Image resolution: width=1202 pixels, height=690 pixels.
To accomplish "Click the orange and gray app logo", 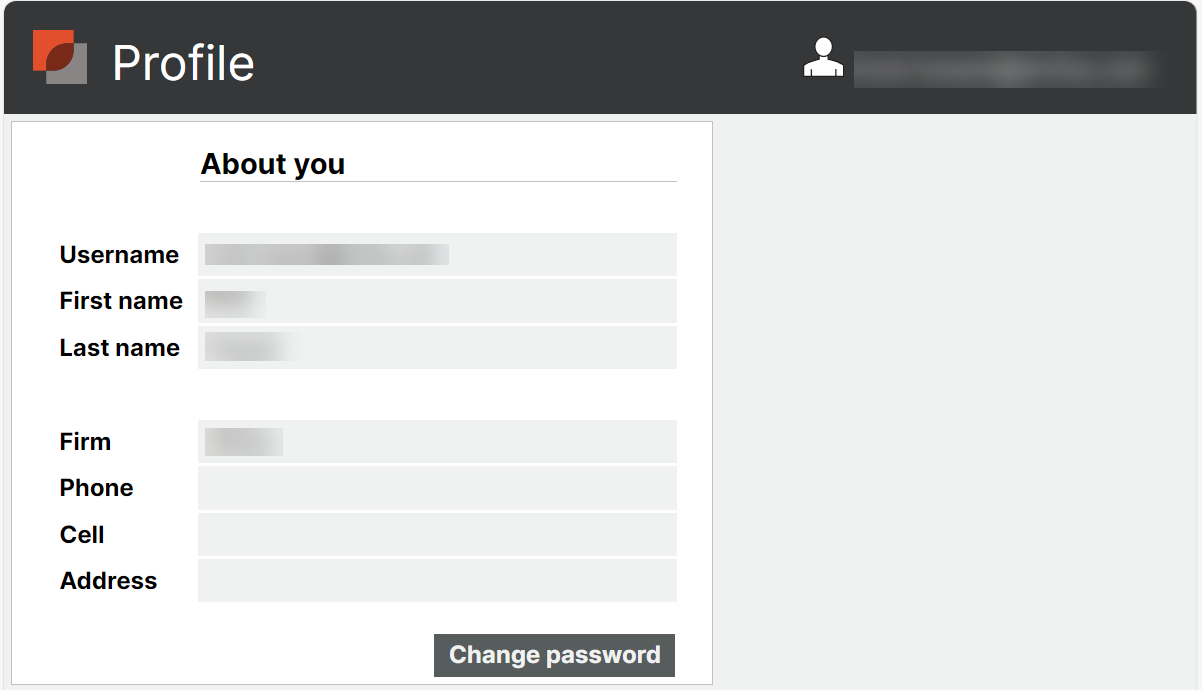I will point(60,57).
